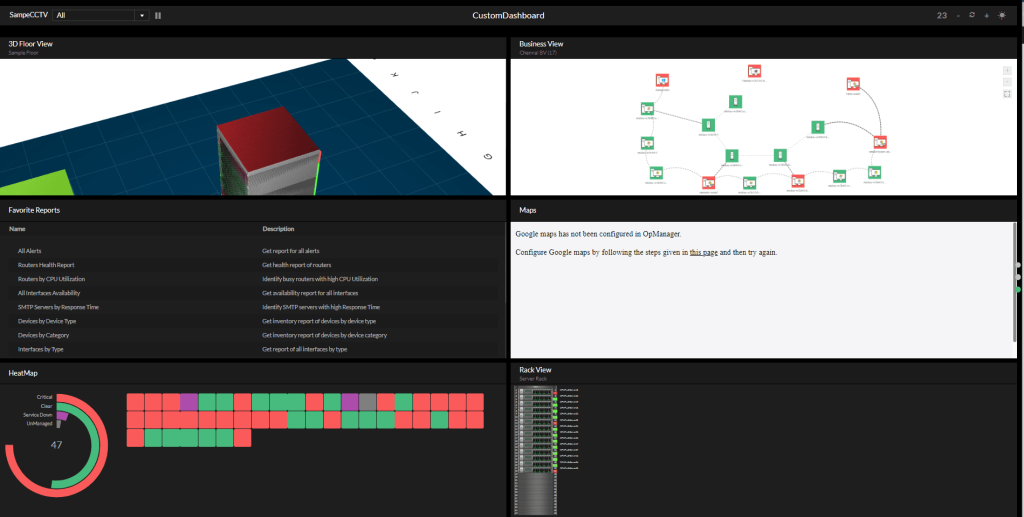Toggle the light/dark theme sun icon
The height and width of the screenshot is (517, 1024).
(1002, 16)
